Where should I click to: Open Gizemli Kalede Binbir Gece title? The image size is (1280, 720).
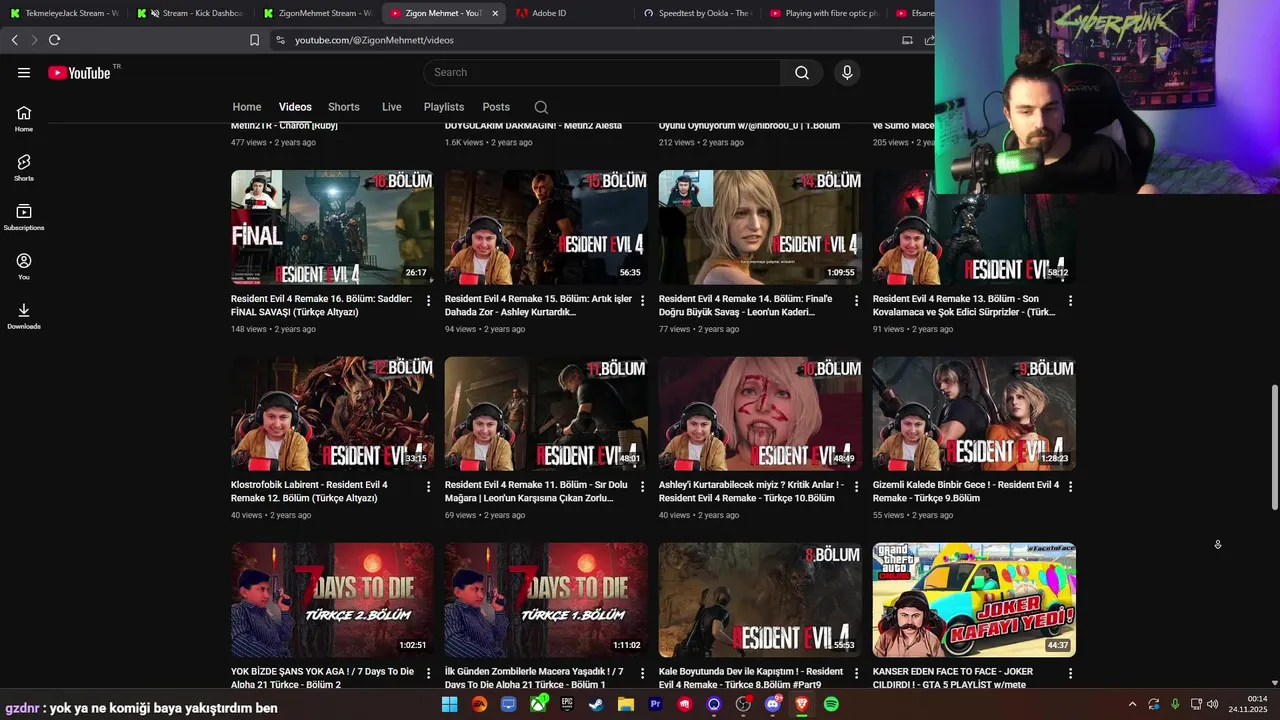(966, 491)
